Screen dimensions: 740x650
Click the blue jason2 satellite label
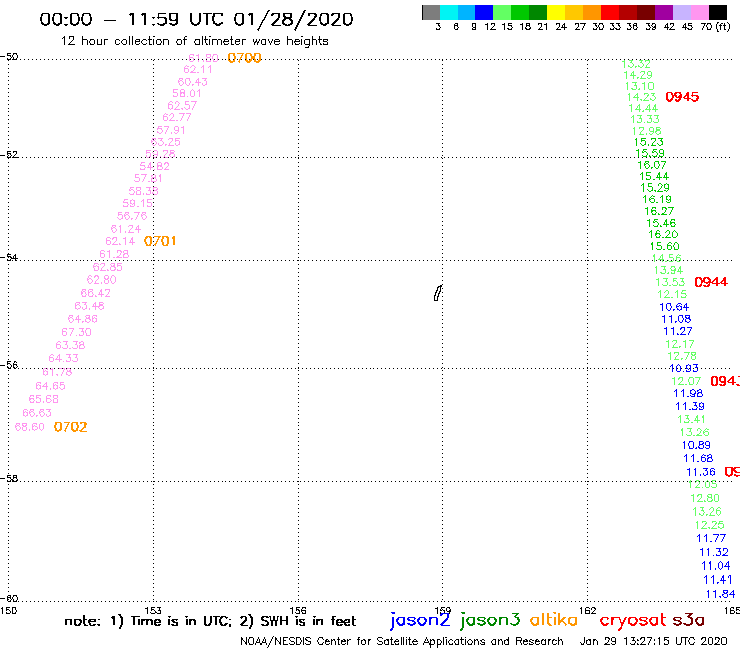(x=420, y=620)
